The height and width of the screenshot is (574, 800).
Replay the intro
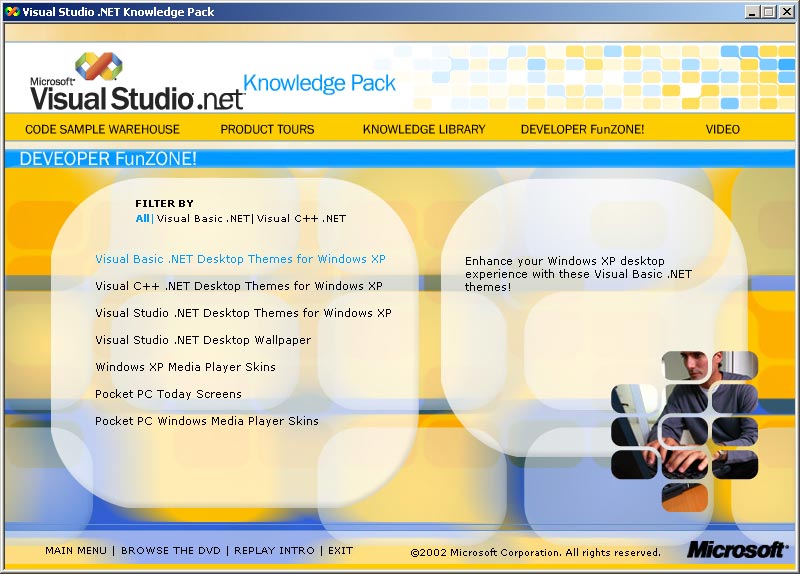tap(274, 551)
